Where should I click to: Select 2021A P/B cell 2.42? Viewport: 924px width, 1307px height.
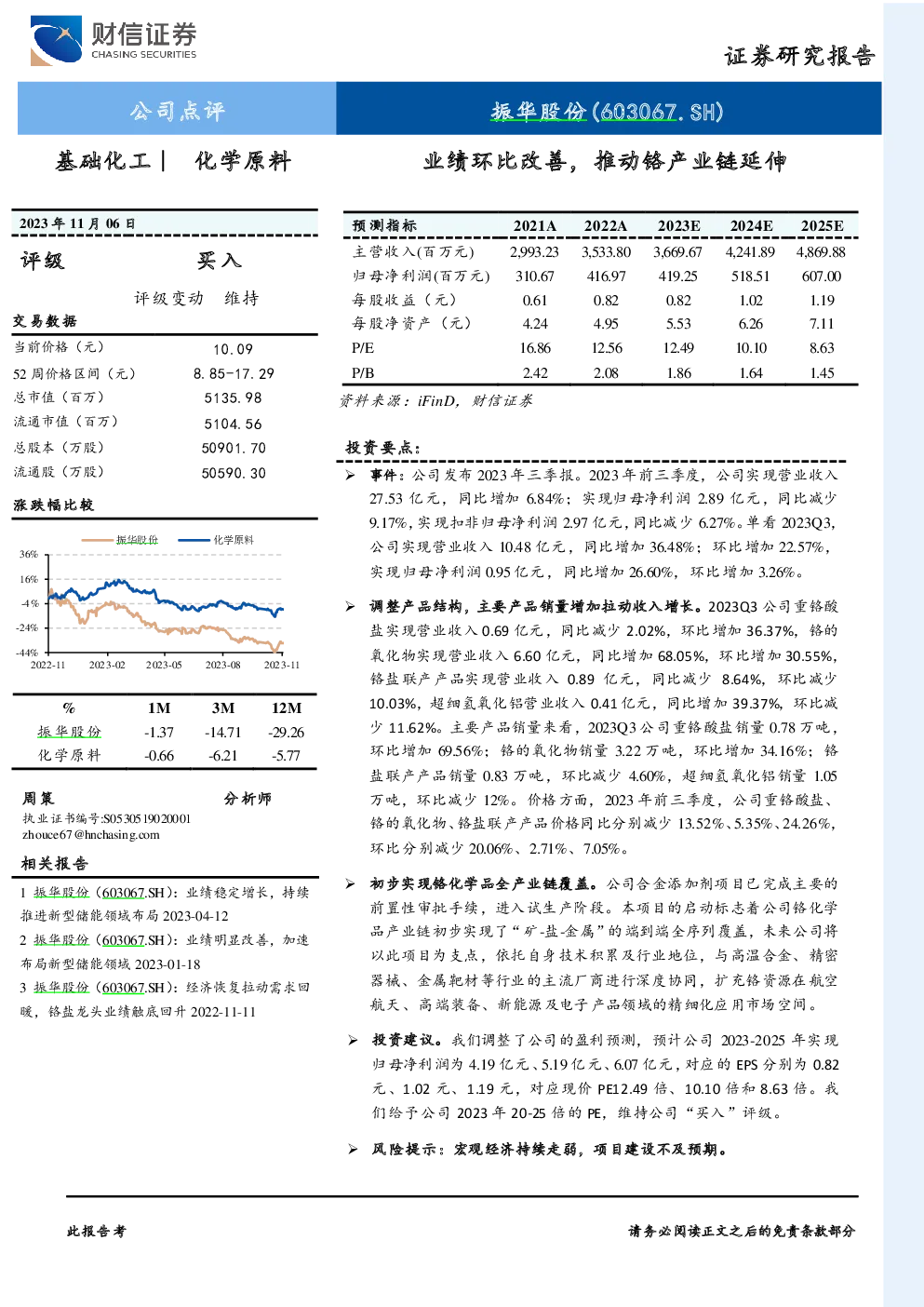pos(535,373)
